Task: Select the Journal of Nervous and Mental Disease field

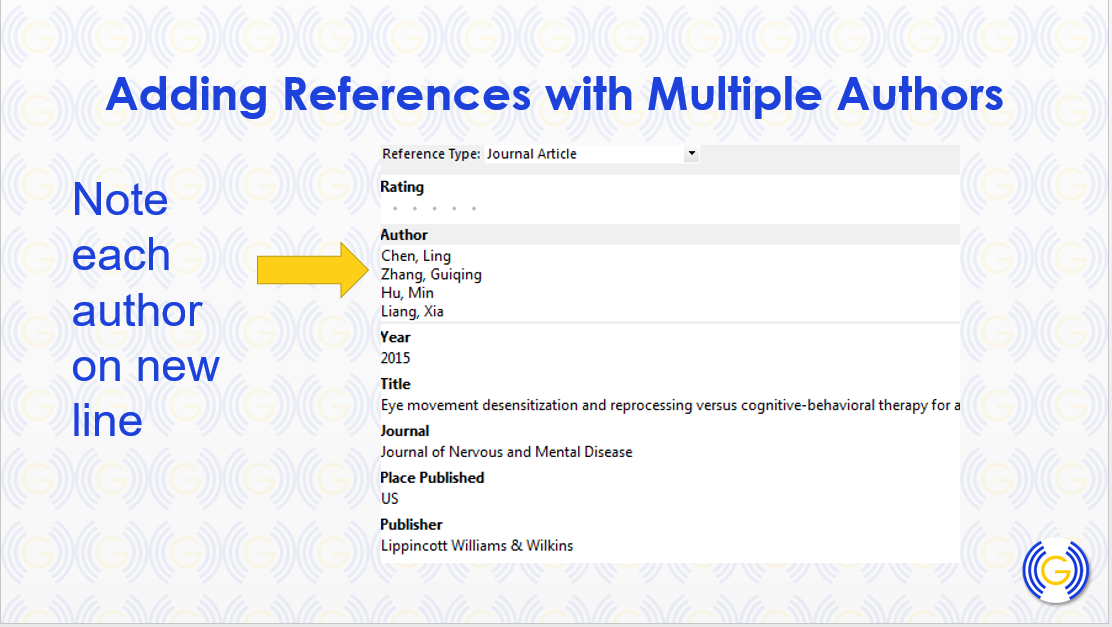Action: point(506,452)
